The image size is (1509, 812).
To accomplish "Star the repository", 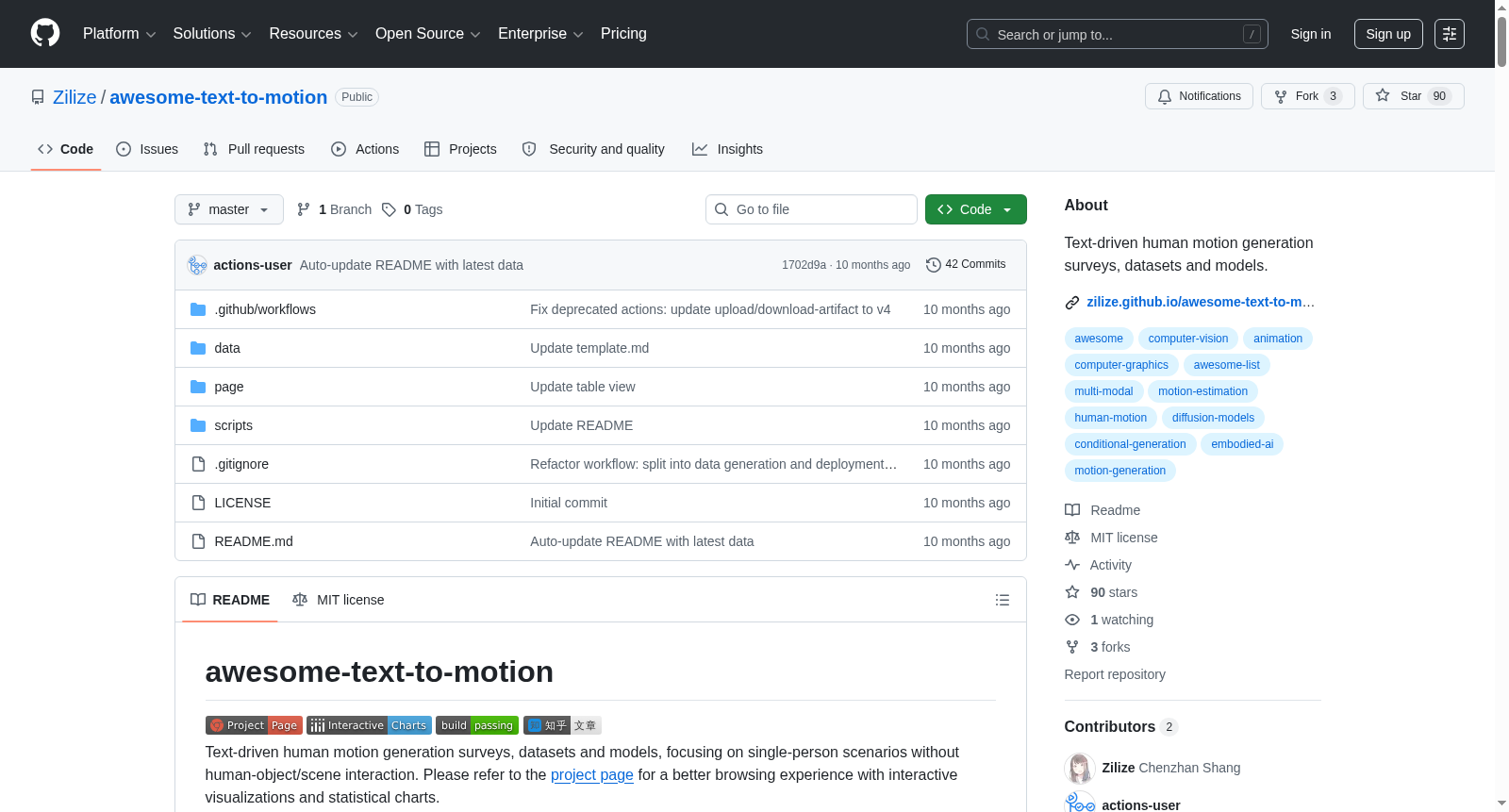I will pyautogui.click(x=1413, y=96).
